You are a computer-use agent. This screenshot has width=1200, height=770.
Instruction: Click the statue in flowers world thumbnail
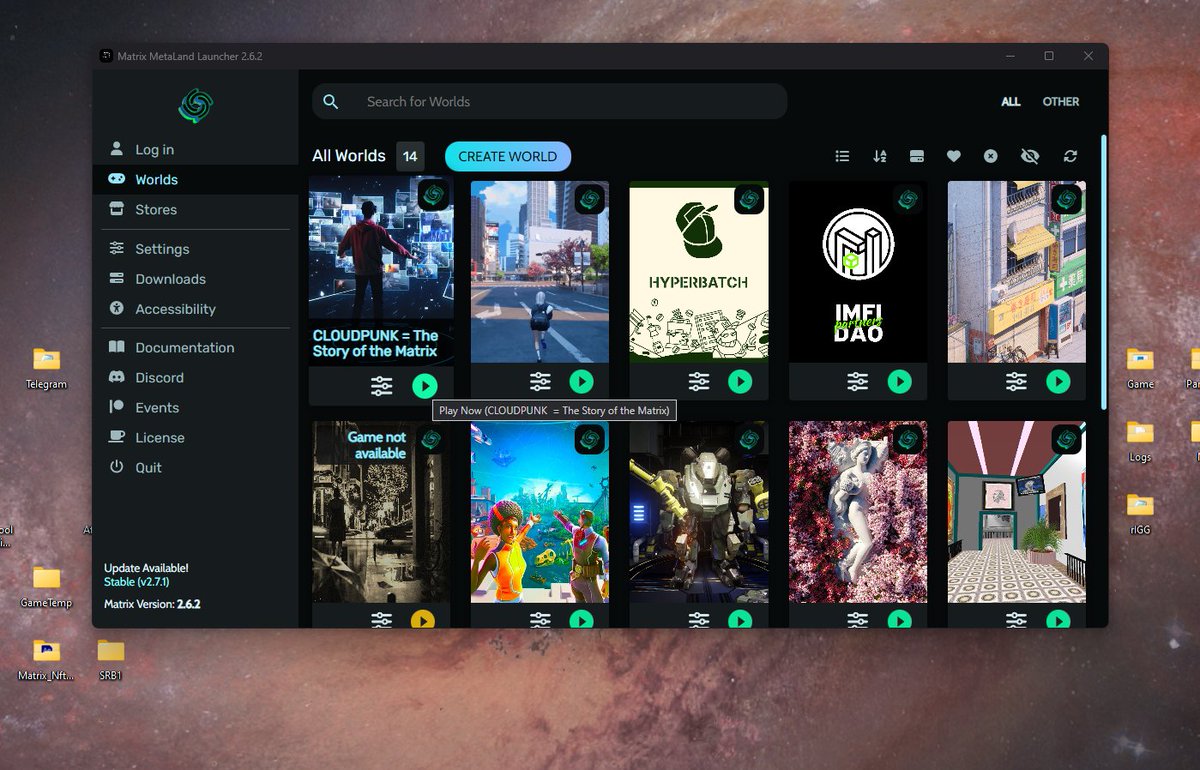pyautogui.click(x=858, y=511)
